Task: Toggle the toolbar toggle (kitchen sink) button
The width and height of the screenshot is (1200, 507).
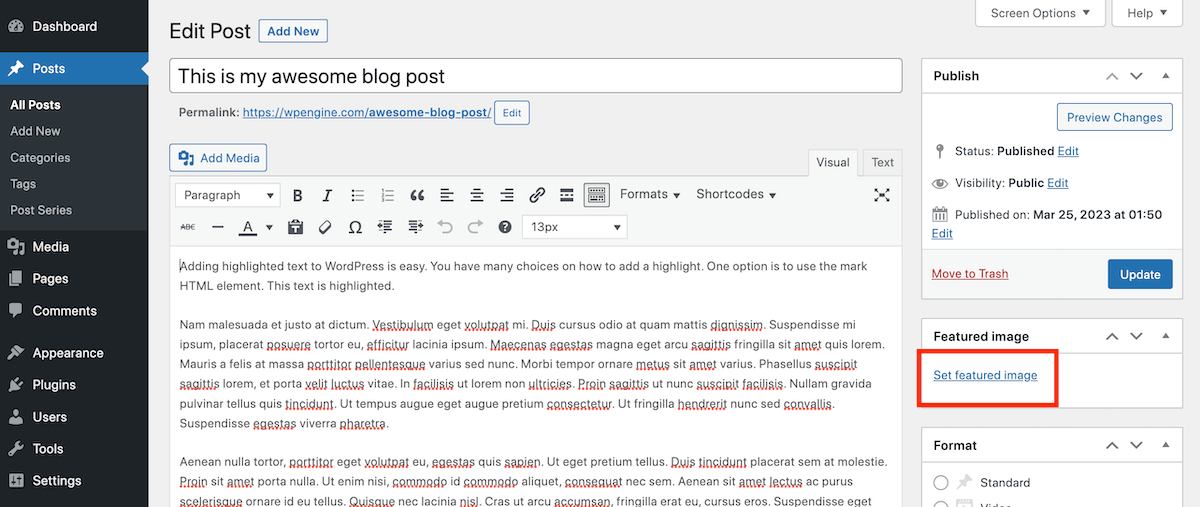Action: tap(596, 195)
